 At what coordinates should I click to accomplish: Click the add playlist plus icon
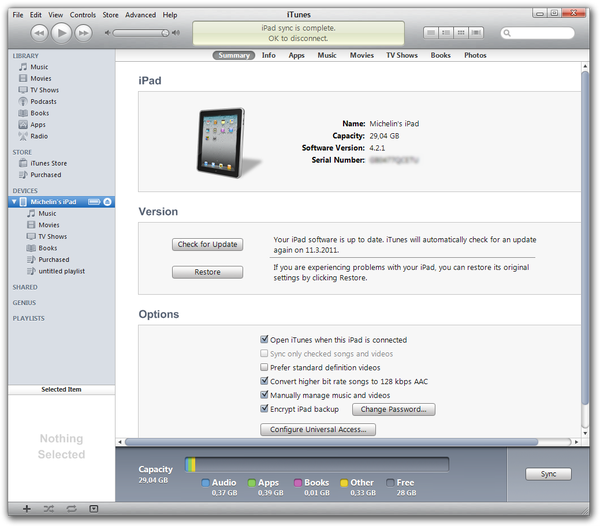click(27, 509)
